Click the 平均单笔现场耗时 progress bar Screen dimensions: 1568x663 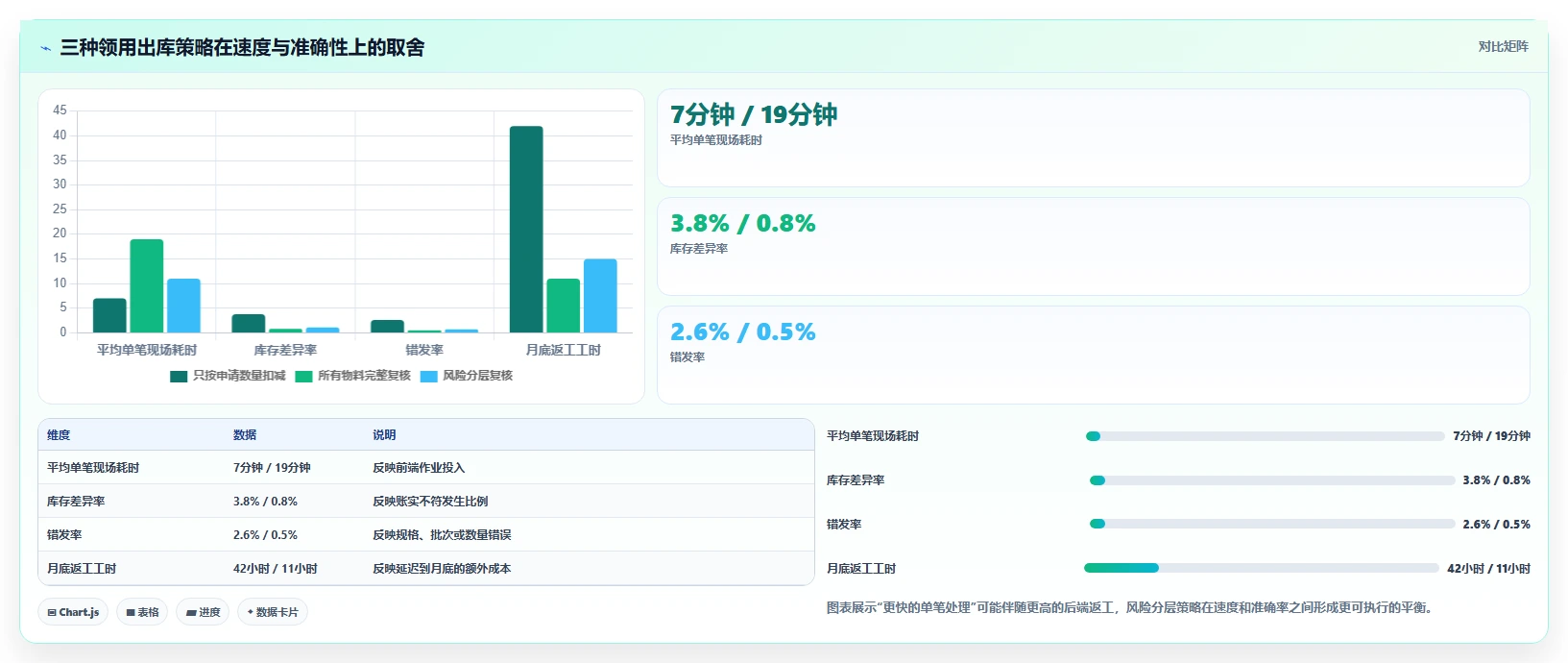1265,436
